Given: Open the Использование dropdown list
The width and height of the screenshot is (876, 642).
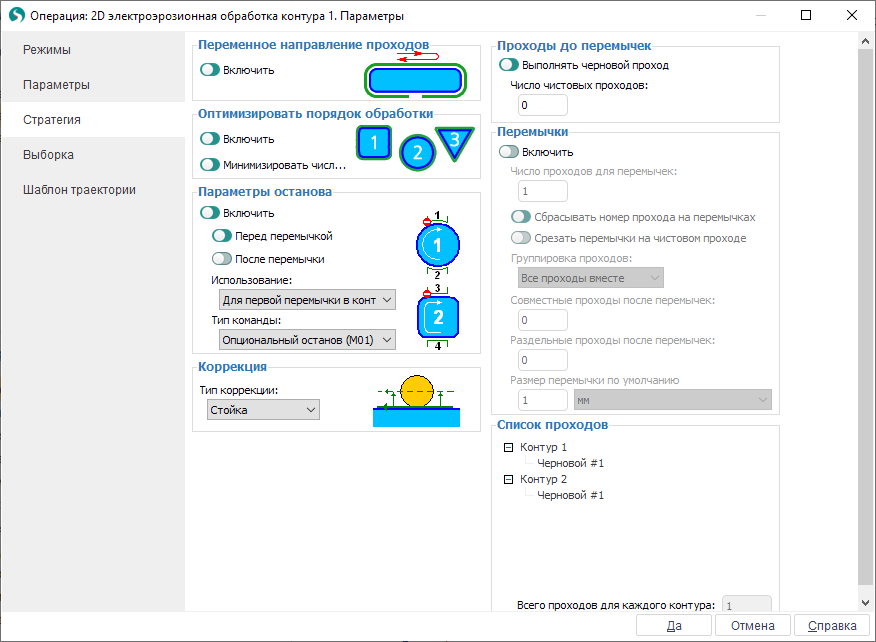Looking at the screenshot, I should pos(306,300).
